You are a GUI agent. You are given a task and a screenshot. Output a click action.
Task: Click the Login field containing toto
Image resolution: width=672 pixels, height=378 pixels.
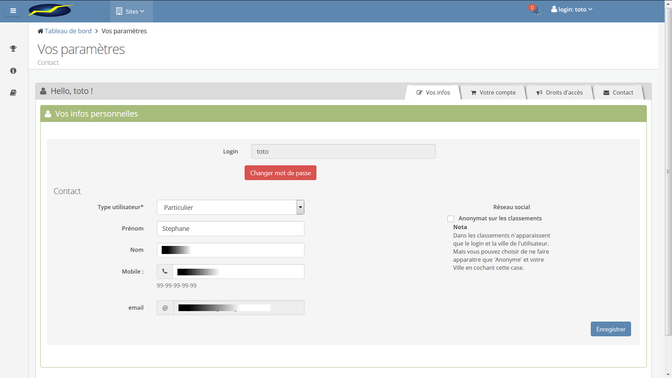(x=343, y=151)
